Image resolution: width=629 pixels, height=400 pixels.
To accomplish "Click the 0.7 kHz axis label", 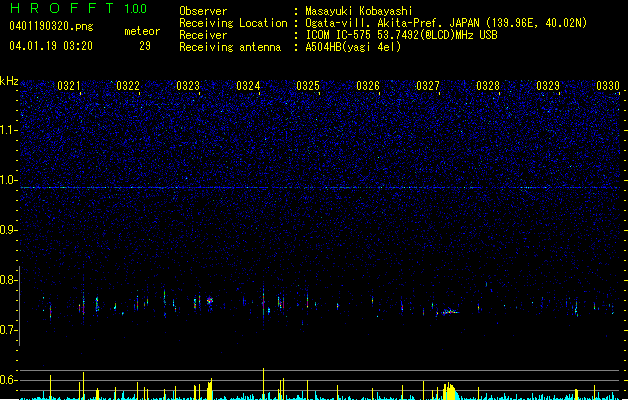I will coord(9,330).
